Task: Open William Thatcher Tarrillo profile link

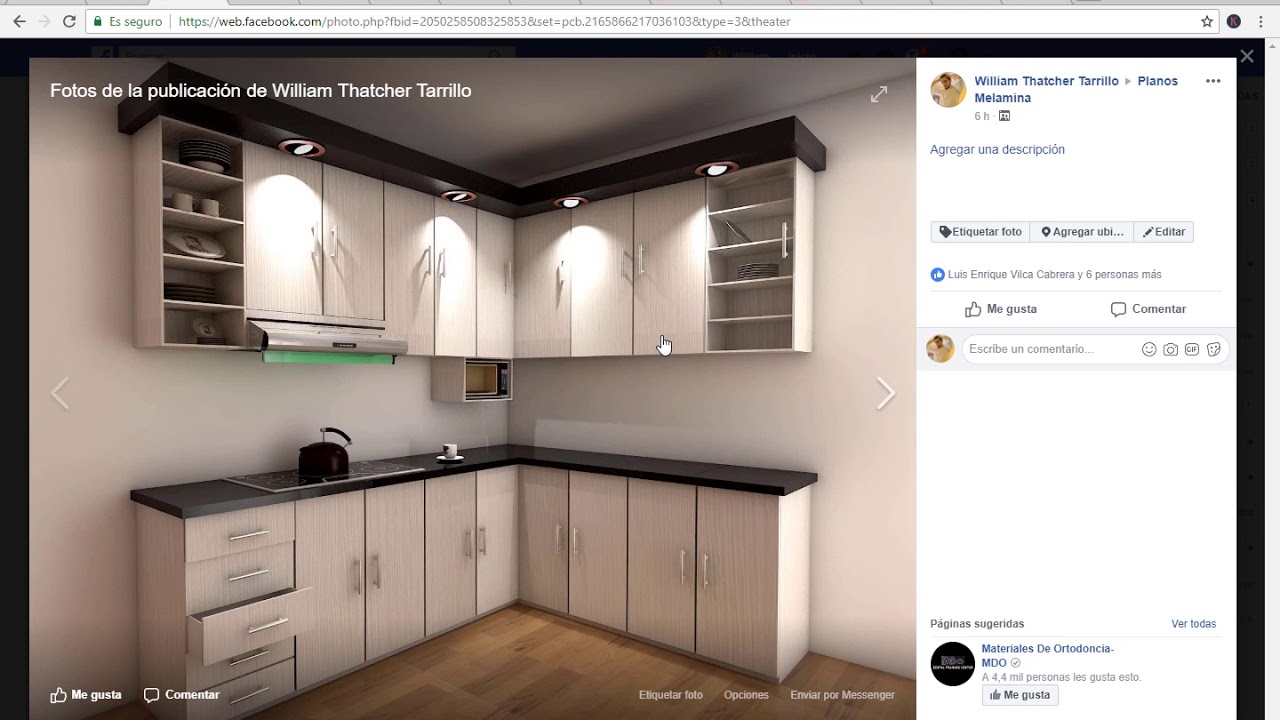Action: point(1046,81)
